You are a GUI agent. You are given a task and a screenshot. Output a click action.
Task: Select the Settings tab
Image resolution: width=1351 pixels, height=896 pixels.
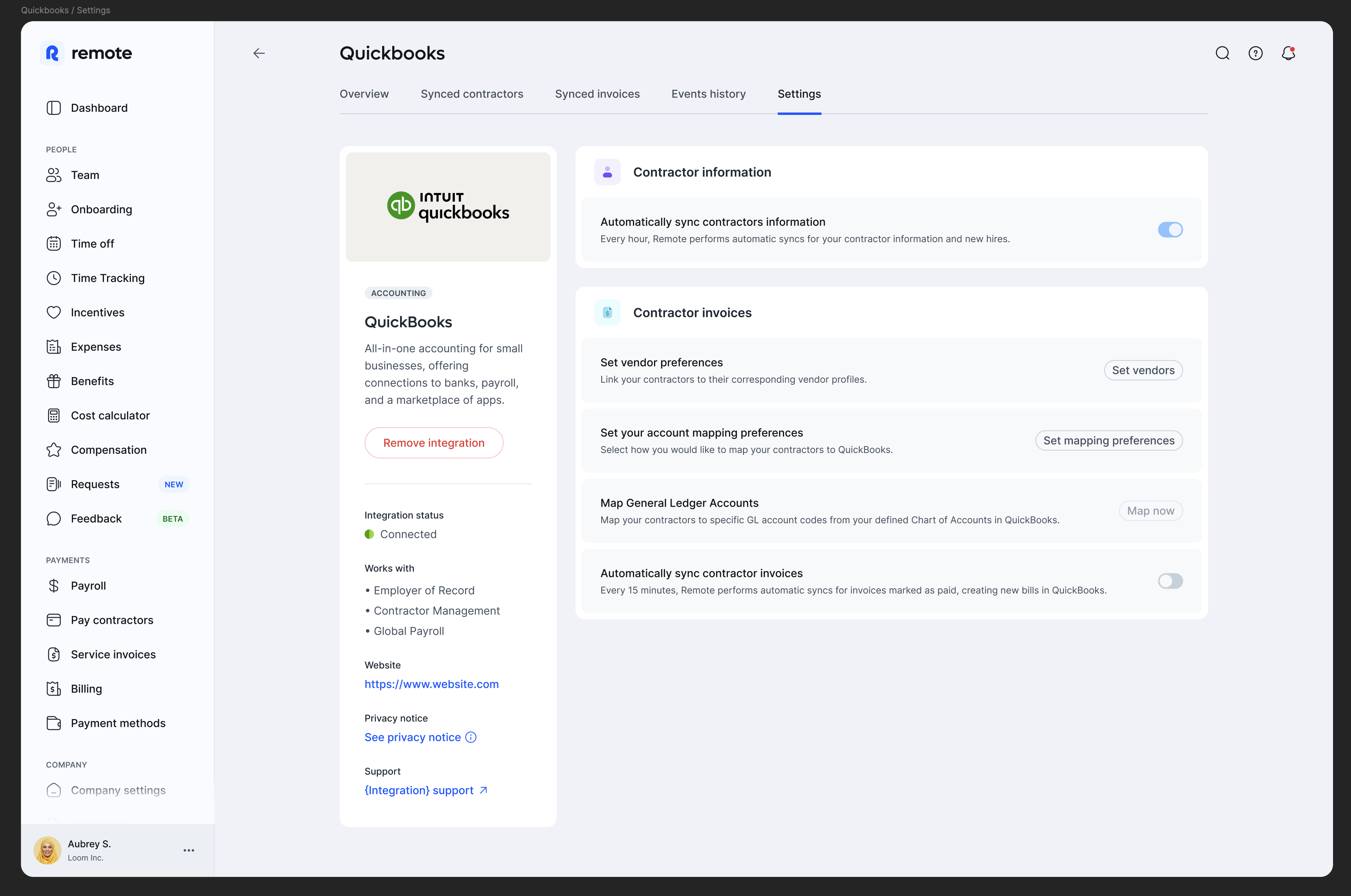pos(799,94)
